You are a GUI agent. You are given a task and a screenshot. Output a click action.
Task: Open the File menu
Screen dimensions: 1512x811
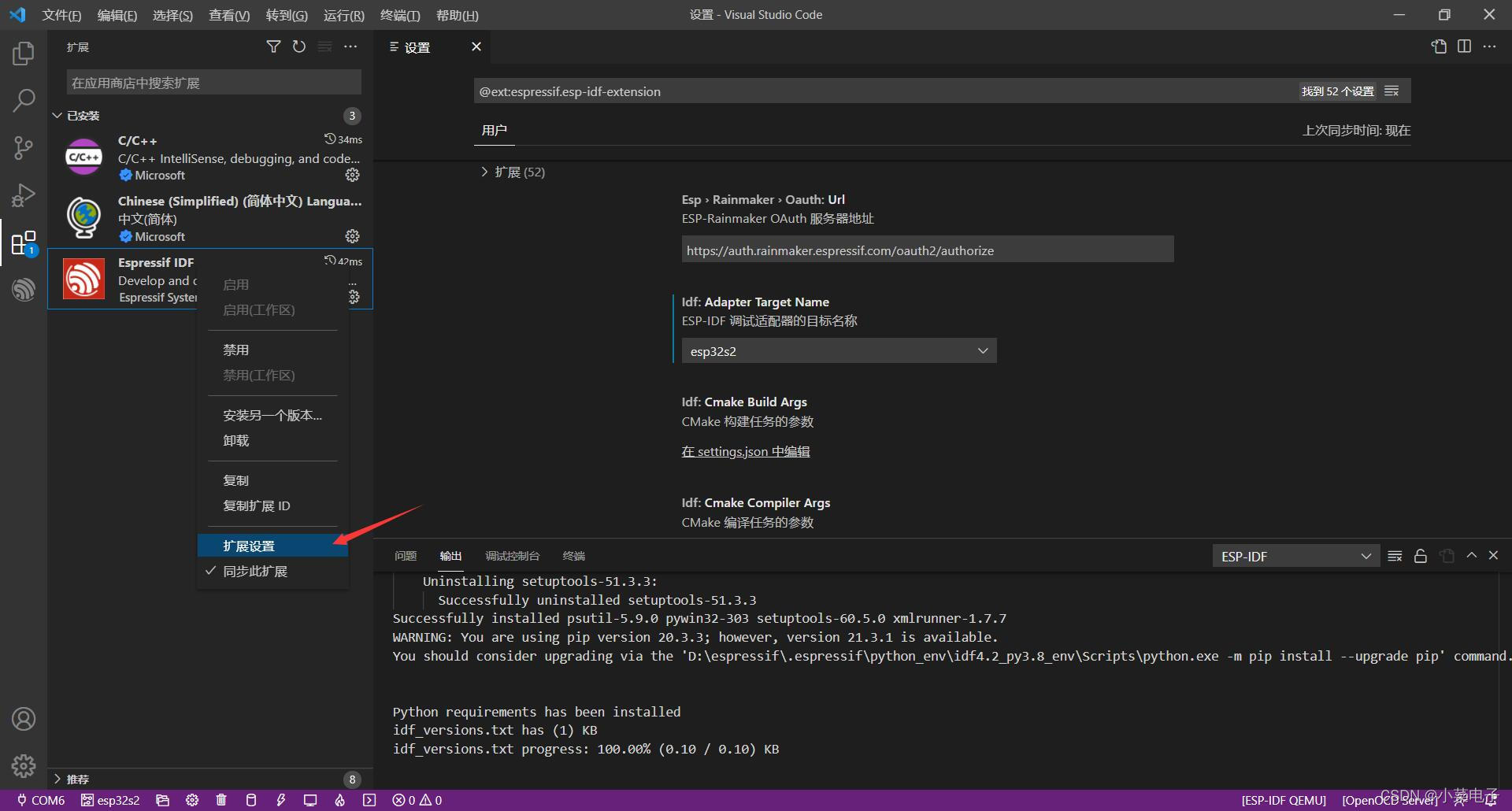click(x=61, y=15)
